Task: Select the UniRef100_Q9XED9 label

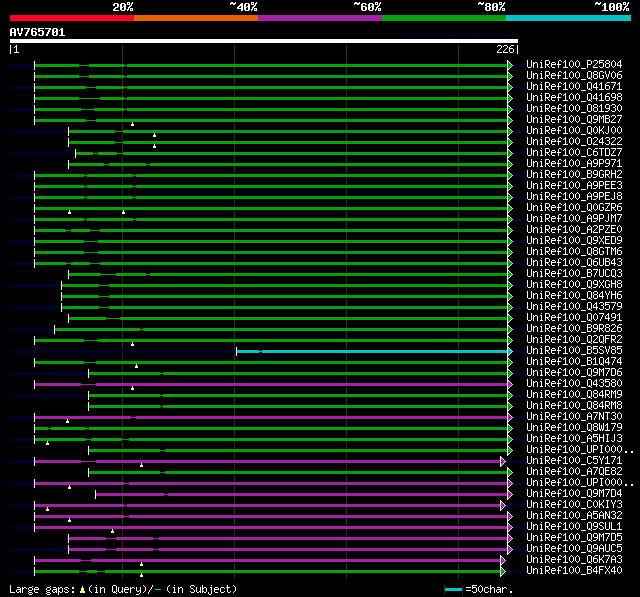Action: coord(574,241)
